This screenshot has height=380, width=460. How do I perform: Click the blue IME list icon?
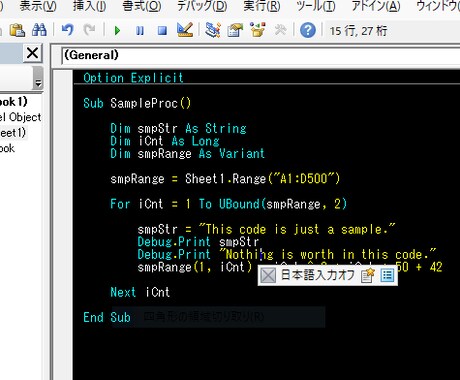[387, 275]
